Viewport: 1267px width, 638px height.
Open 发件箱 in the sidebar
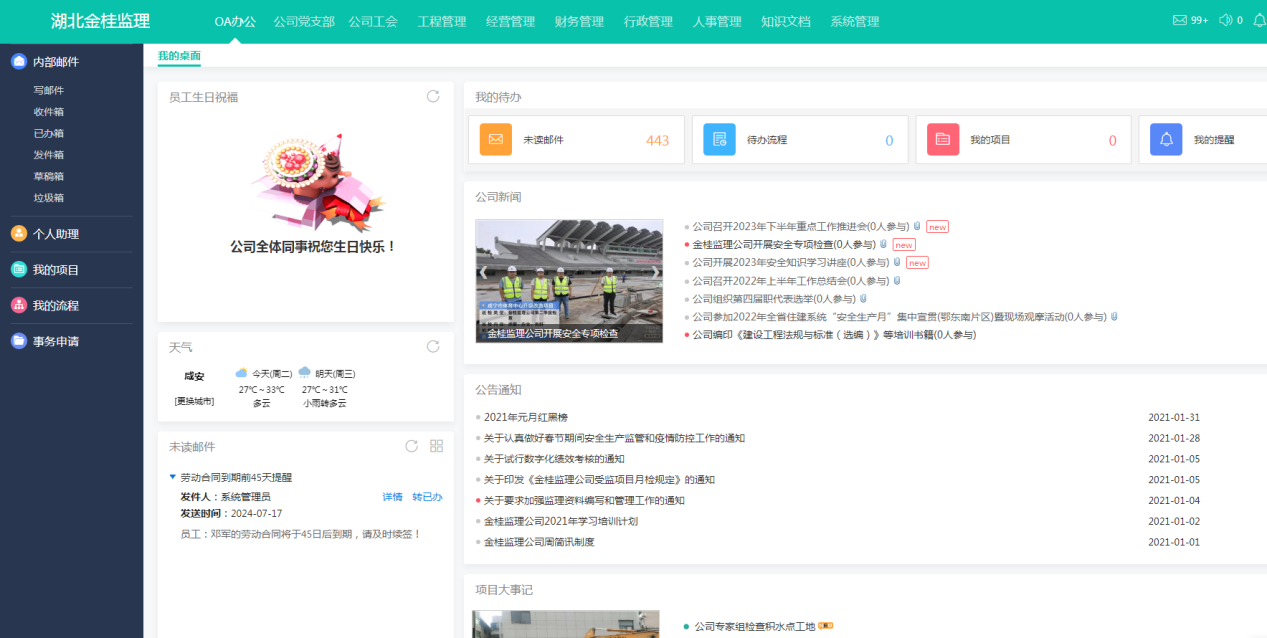pos(48,155)
